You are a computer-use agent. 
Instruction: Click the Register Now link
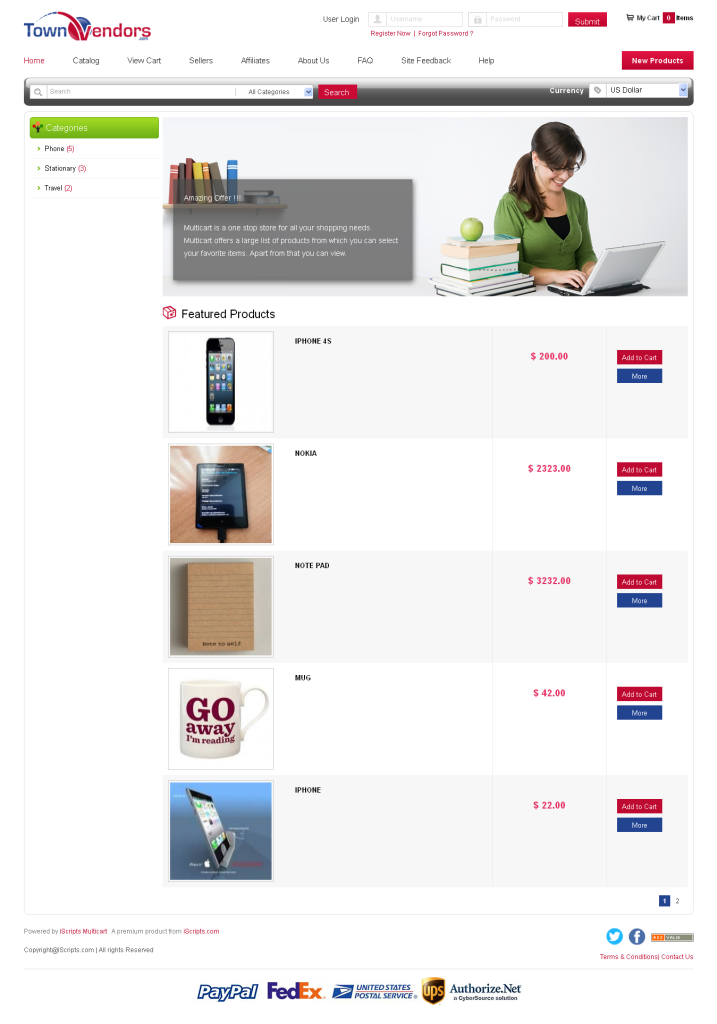(390, 33)
